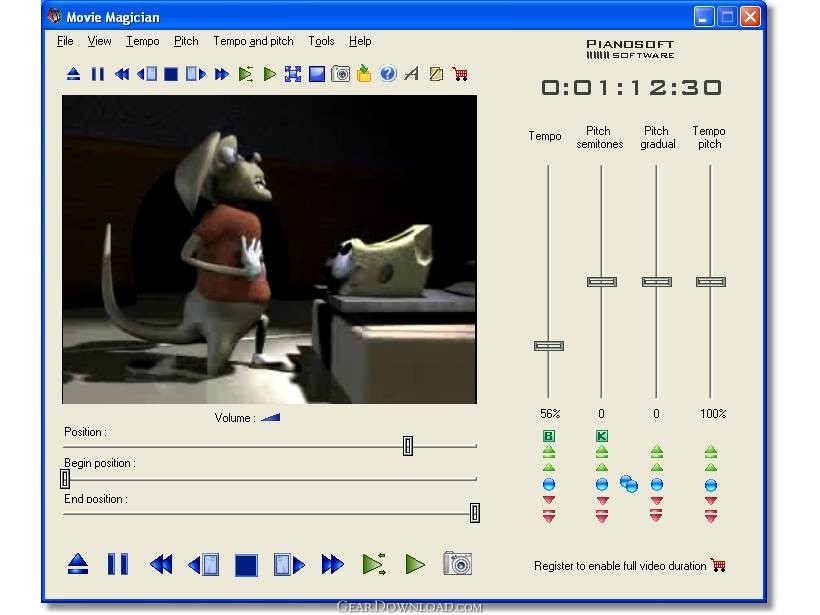The height and width of the screenshot is (615, 820).
Task: Toggle the green B button under Tempo
Action: tap(549, 436)
